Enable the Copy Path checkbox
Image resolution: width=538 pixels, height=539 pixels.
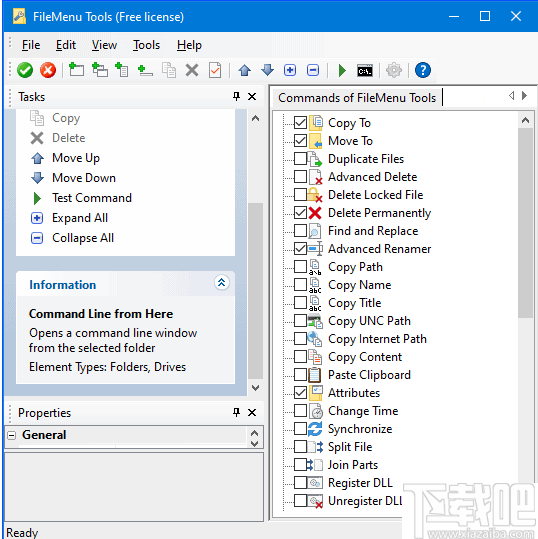(x=300, y=266)
